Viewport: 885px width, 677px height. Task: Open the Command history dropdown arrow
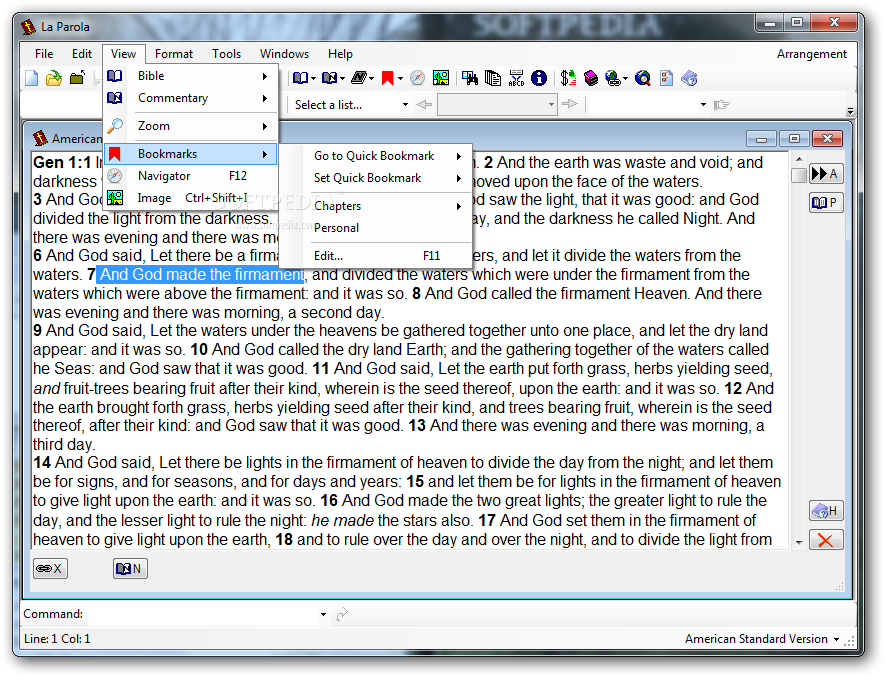(x=323, y=614)
